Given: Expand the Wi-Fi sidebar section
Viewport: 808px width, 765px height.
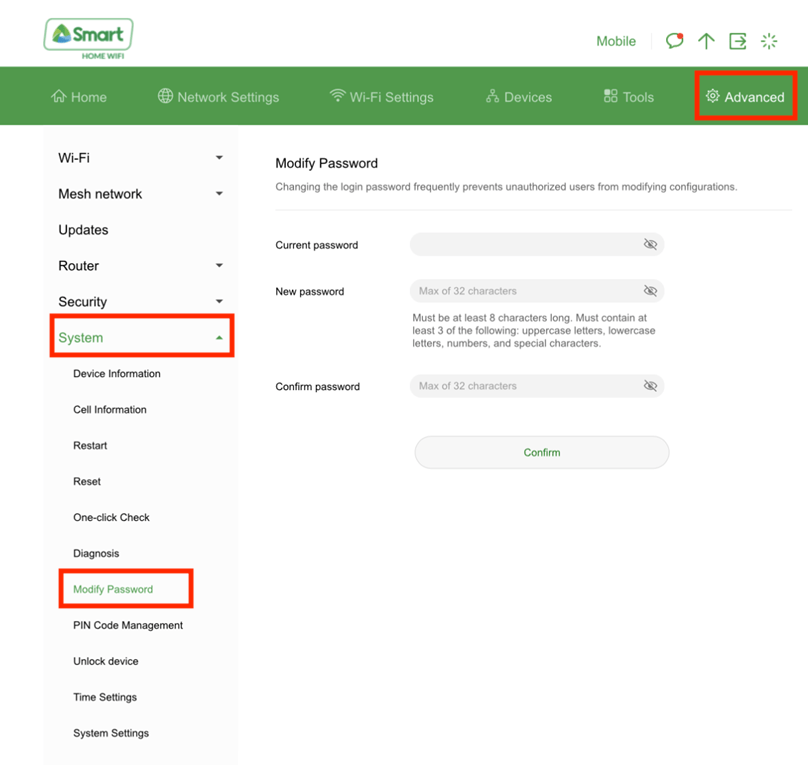Looking at the screenshot, I should pos(140,158).
